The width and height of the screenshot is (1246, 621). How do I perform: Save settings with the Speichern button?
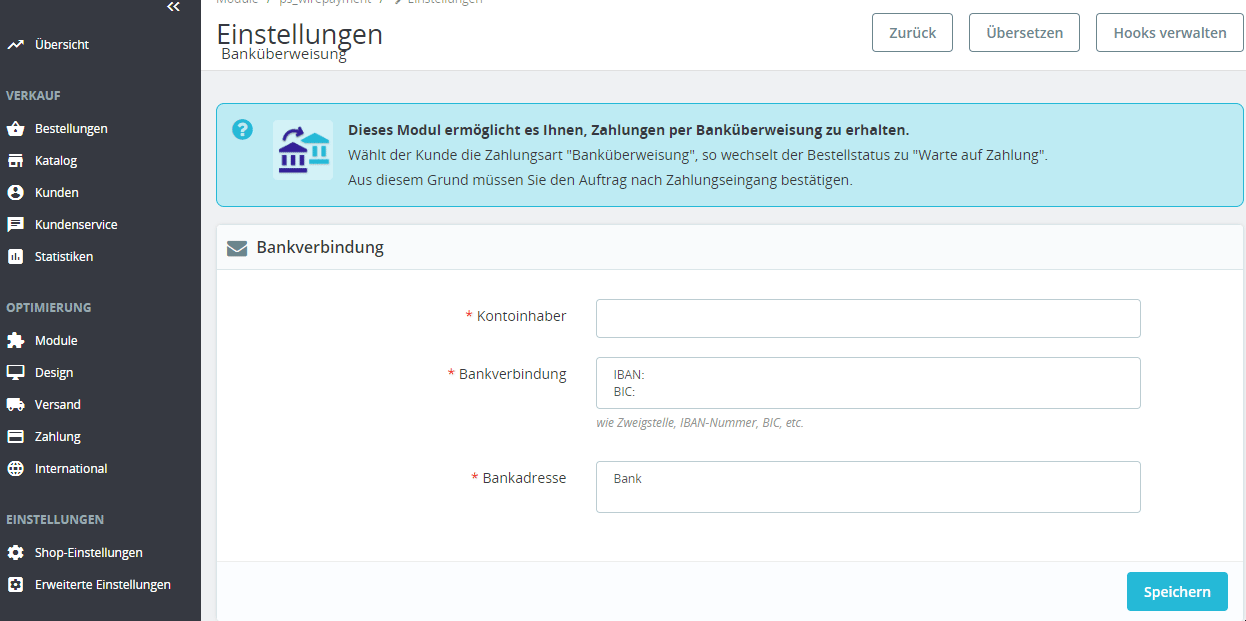(x=1177, y=592)
